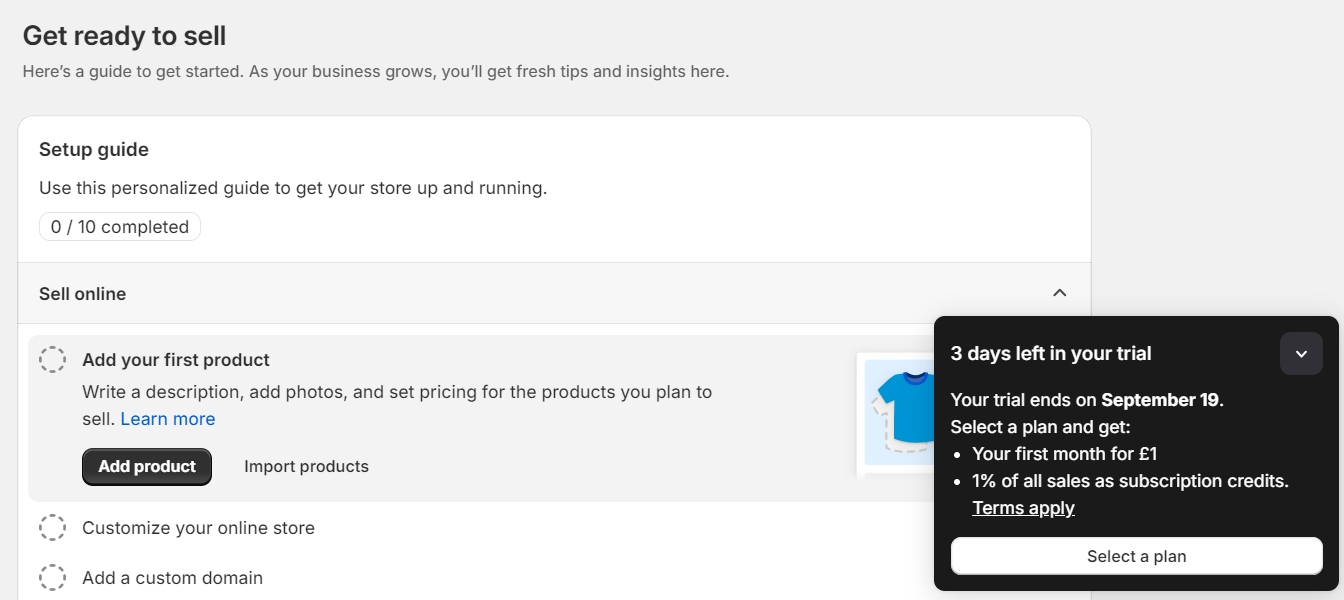Click the 0 / 10 completed progress badge

(119, 226)
